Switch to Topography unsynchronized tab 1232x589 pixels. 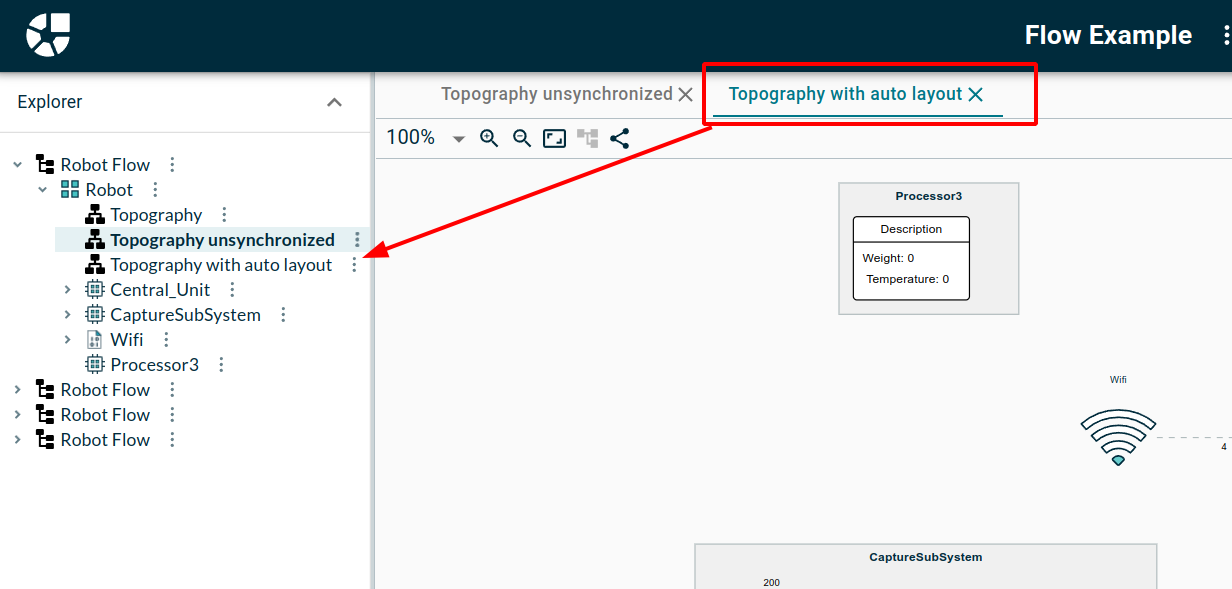[557, 94]
